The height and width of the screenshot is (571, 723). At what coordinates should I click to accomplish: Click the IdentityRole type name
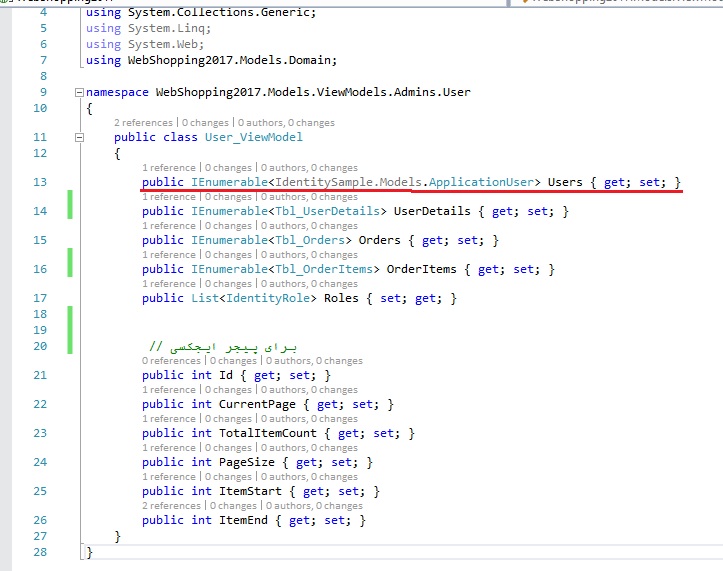coord(268,298)
